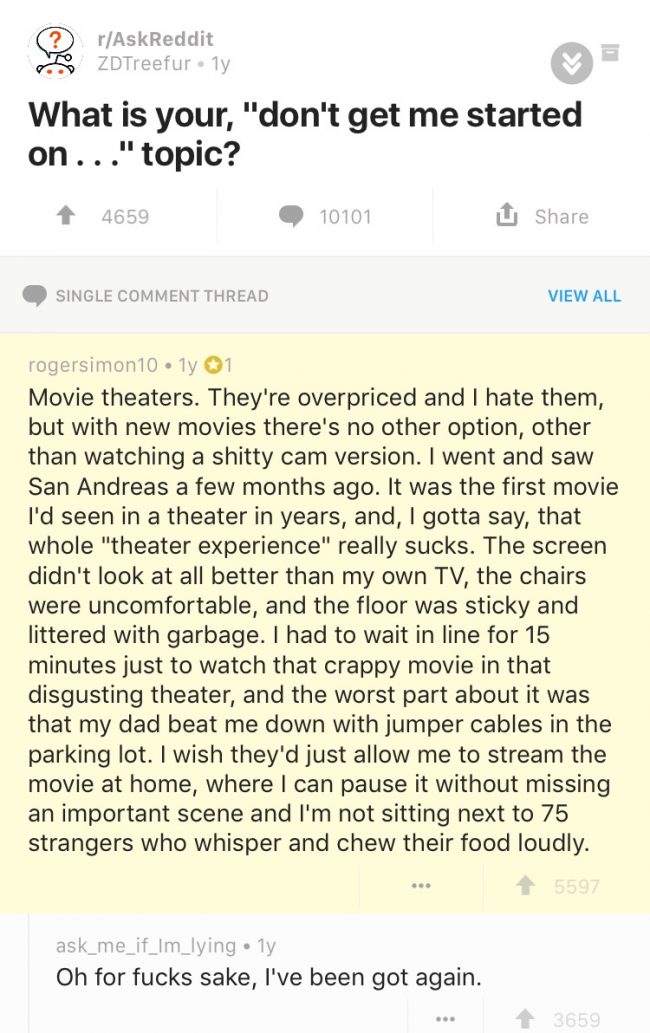The height and width of the screenshot is (1033, 650).
Task: Tap the Share icon on the post
Action: pos(506,215)
